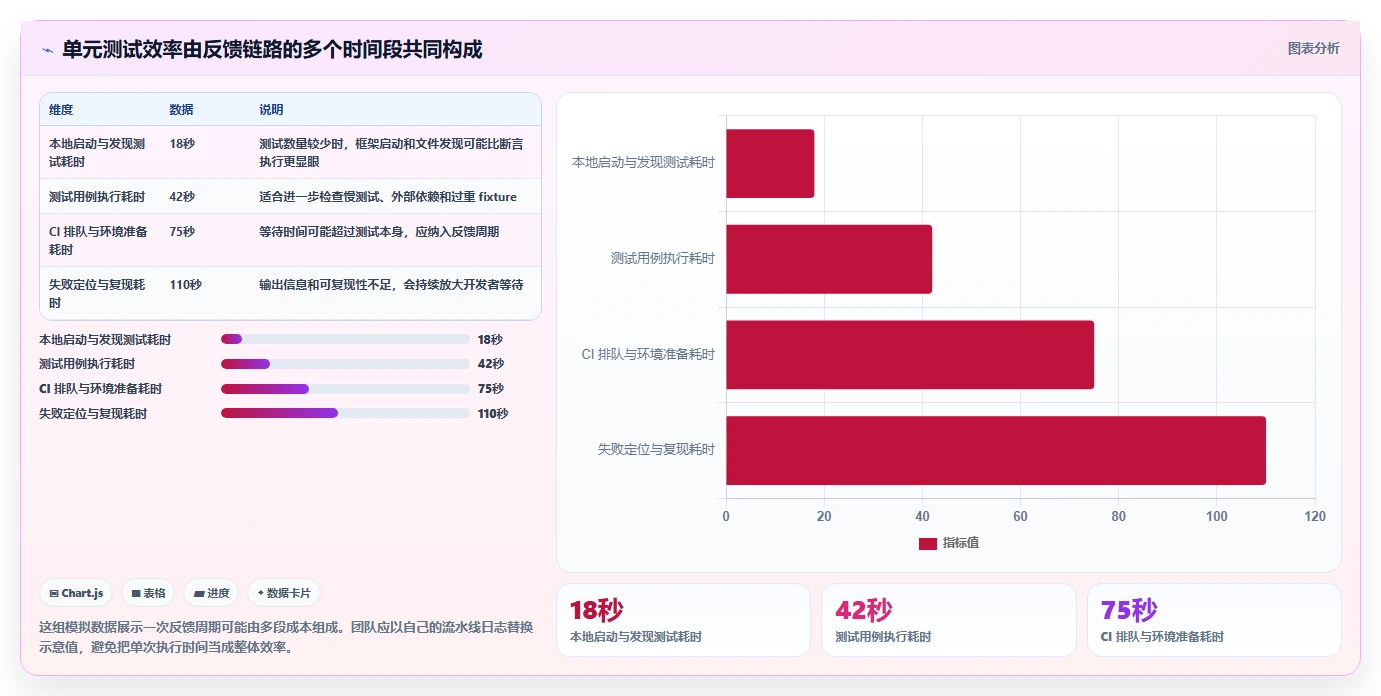Screen dimensions: 1381x696
Task: Select the Chart.js chip
Action: click(77, 593)
